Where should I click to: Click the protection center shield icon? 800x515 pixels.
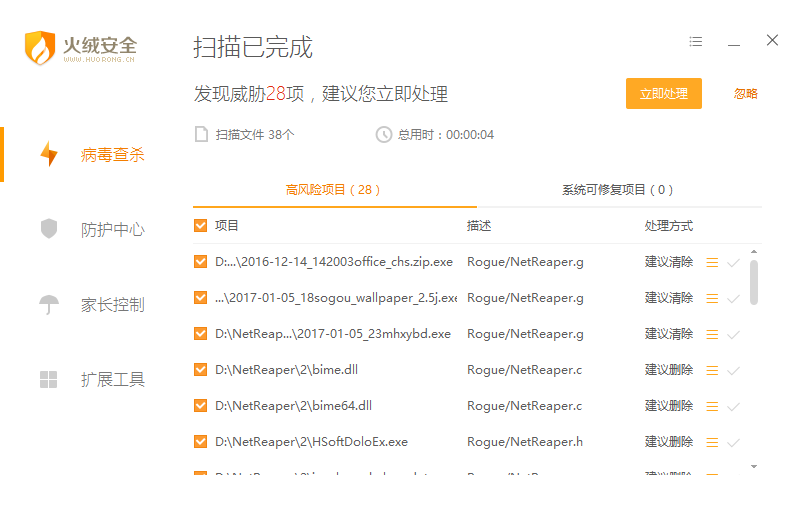coord(48,229)
